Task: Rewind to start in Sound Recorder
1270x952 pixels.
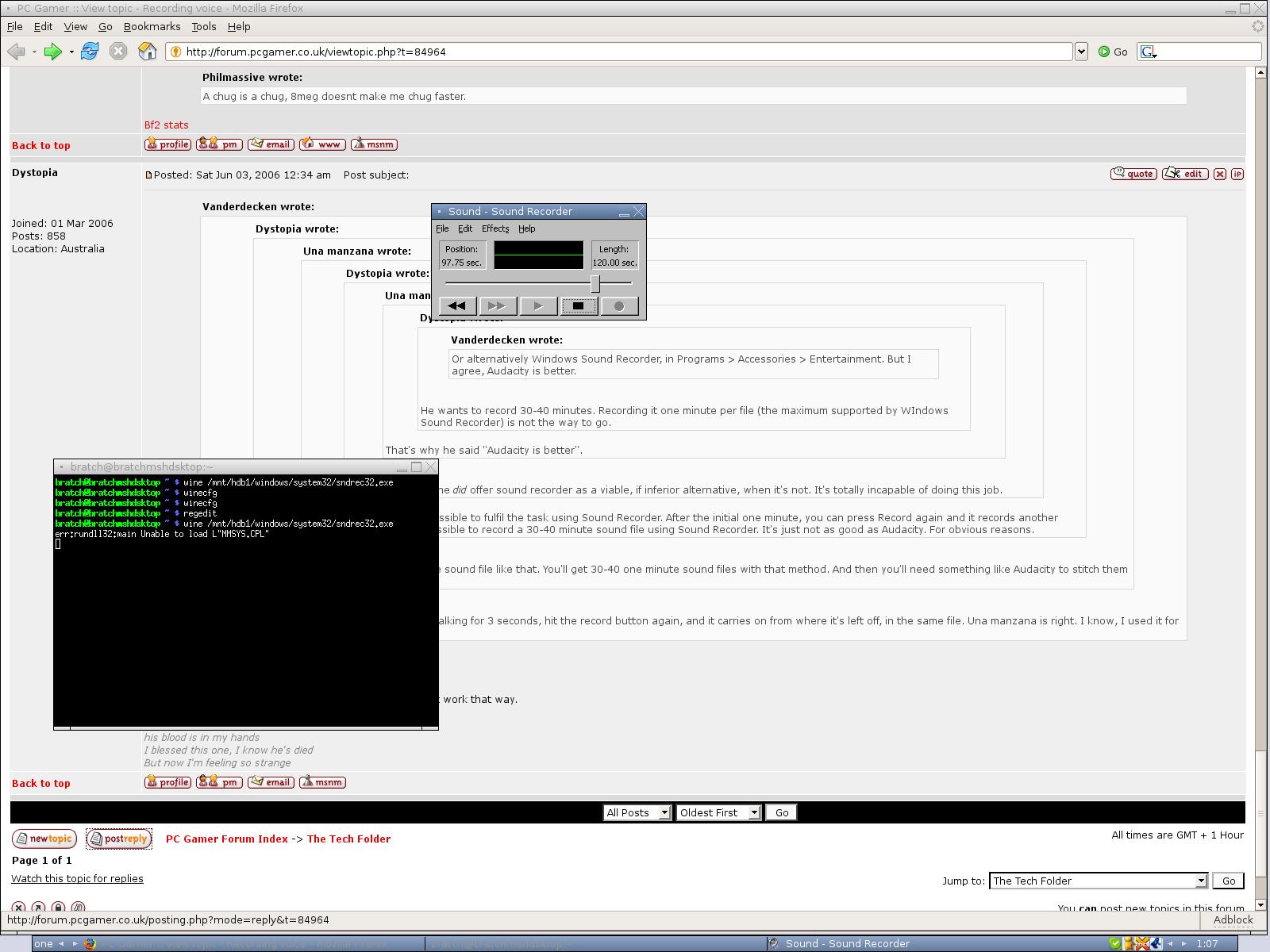Action: click(457, 305)
